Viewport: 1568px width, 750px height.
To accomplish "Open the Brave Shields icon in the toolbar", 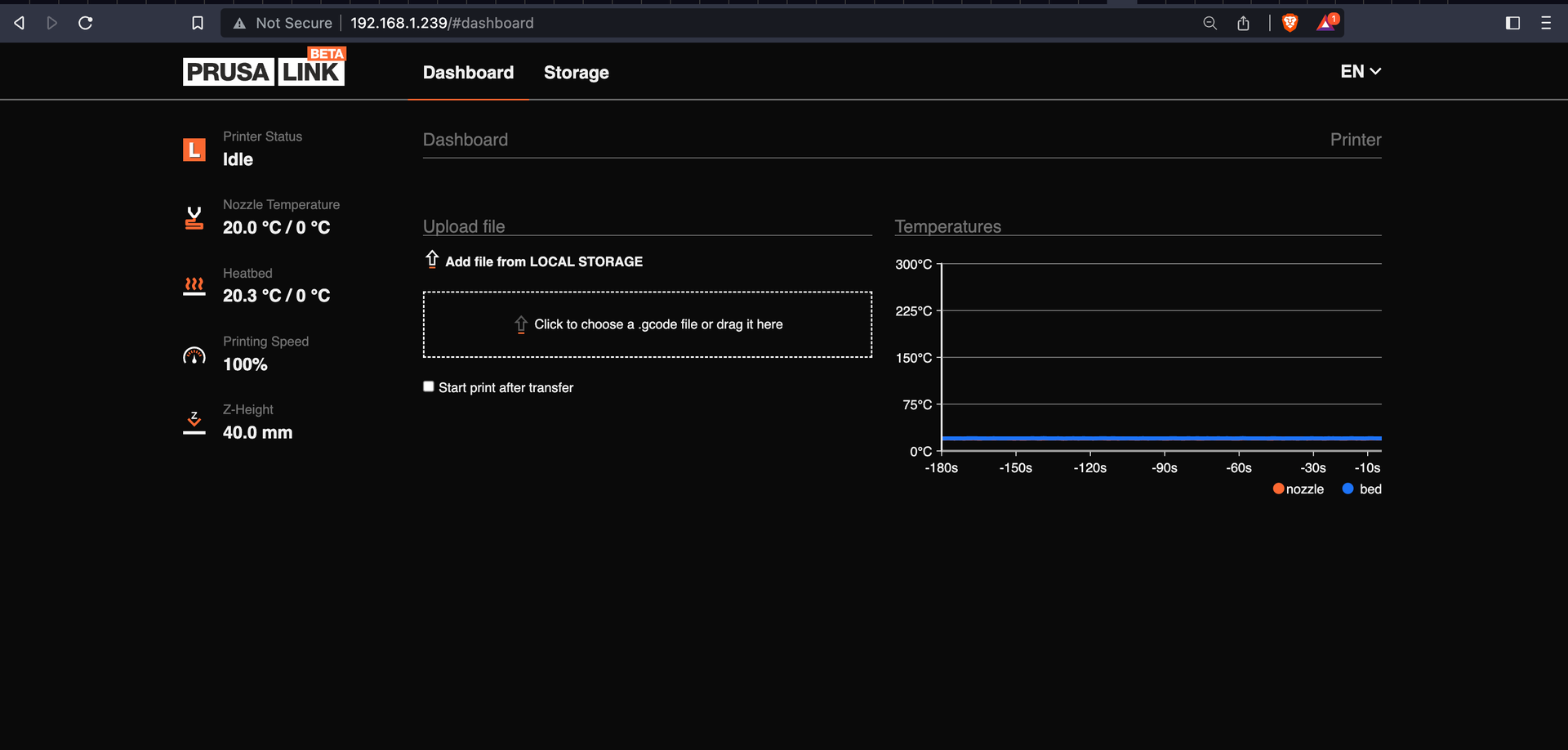I will pyautogui.click(x=1289, y=23).
